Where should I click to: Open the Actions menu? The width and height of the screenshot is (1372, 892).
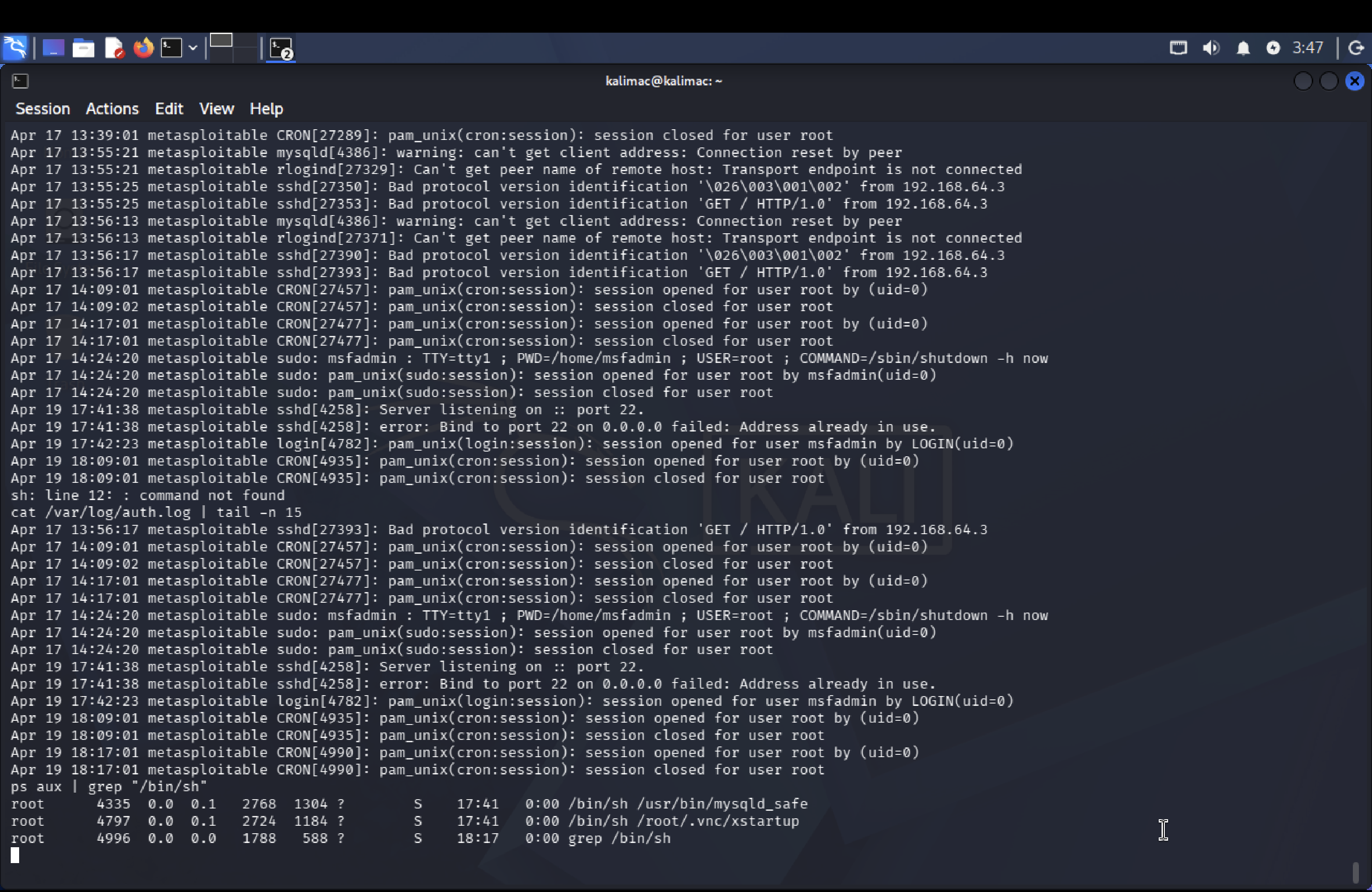[x=112, y=108]
